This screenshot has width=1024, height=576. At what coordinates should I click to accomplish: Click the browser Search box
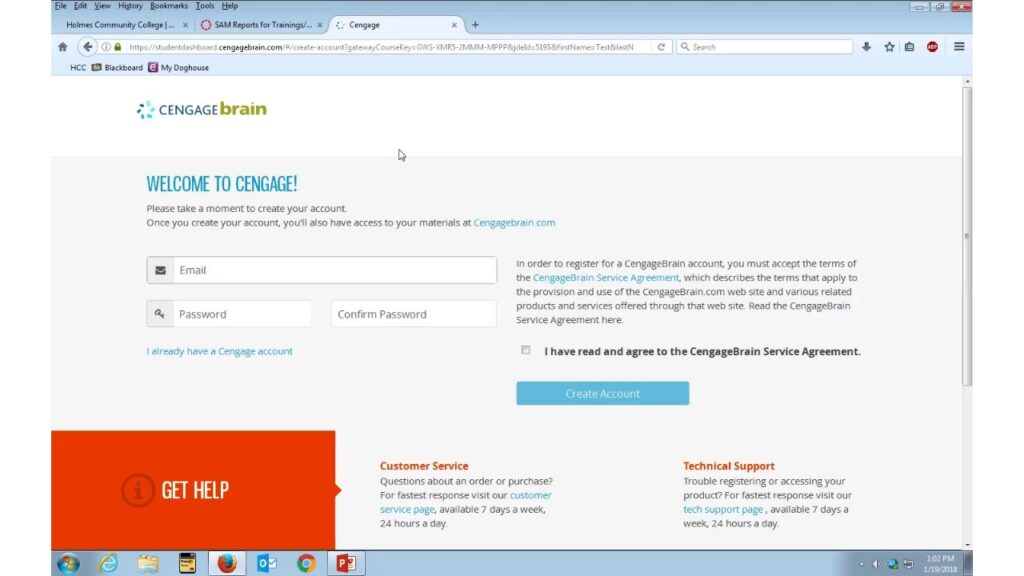(764, 47)
